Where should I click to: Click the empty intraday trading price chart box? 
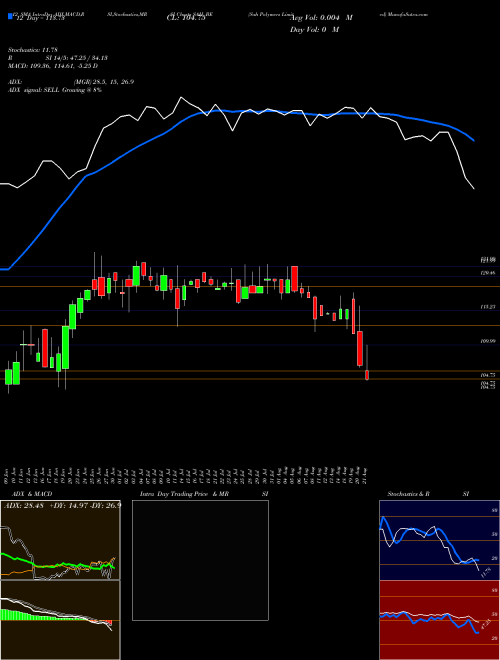coord(200,560)
